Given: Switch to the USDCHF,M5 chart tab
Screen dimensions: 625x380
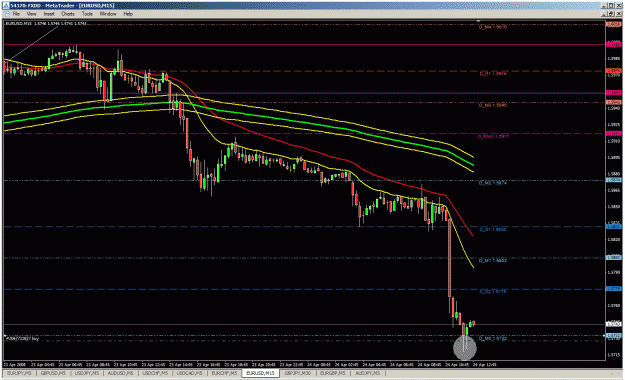Looking at the screenshot, I should pyautogui.click(x=155, y=373).
